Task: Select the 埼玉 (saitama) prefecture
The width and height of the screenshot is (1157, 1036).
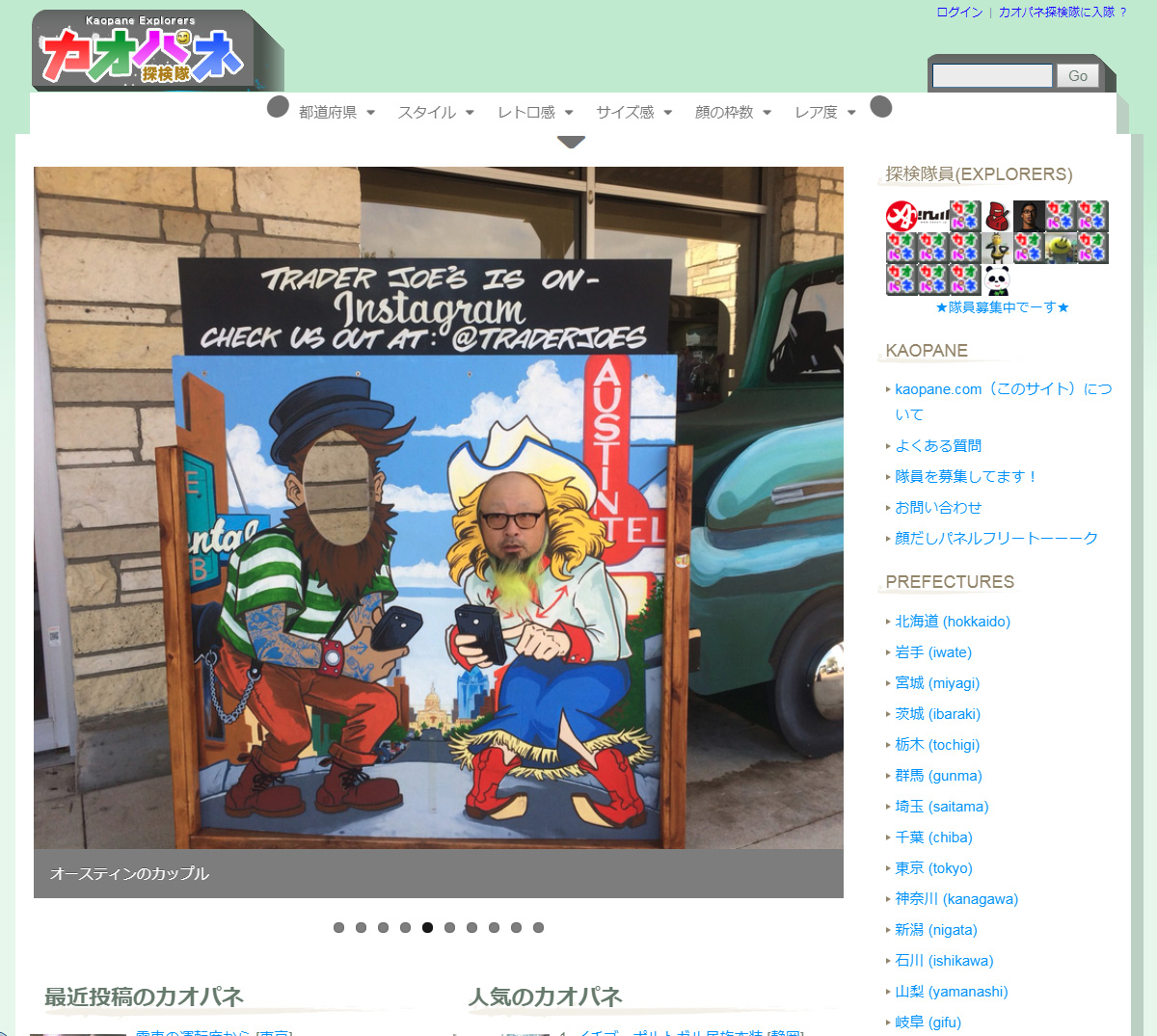Action: click(x=942, y=807)
